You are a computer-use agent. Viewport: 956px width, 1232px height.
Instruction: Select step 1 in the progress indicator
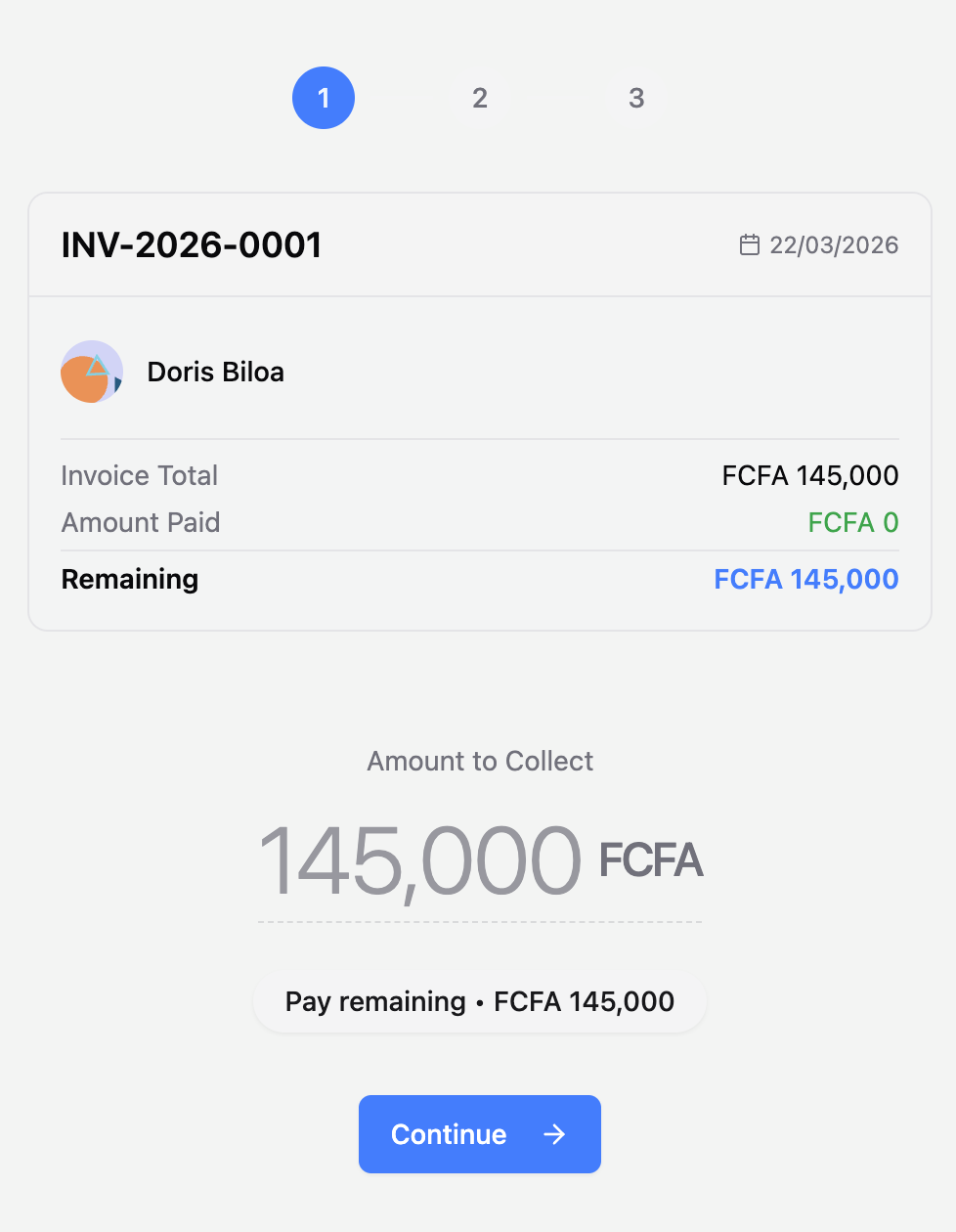tap(324, 98)
